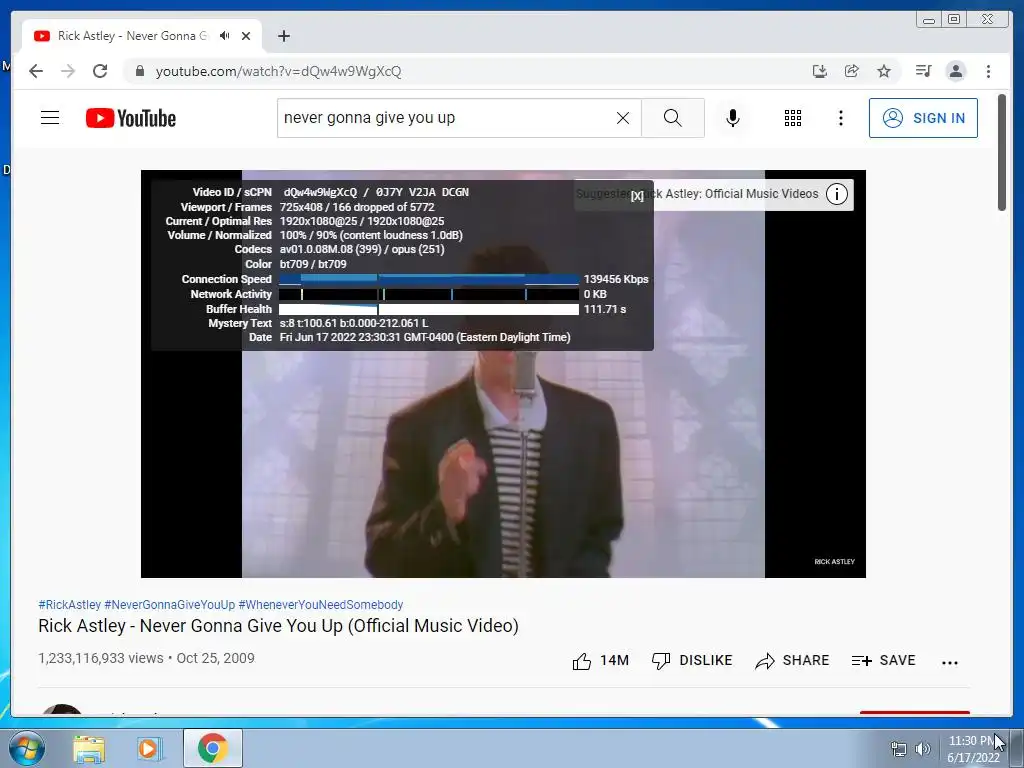Open YouTube settings three-dot menu
Viewport: 1024px width, 768px height.
840,118
